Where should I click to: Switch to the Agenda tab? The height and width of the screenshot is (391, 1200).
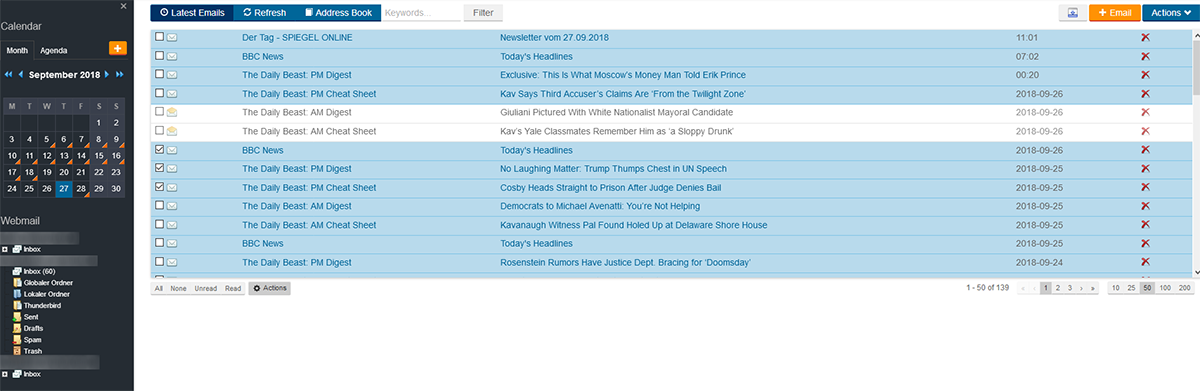[54, 49]
